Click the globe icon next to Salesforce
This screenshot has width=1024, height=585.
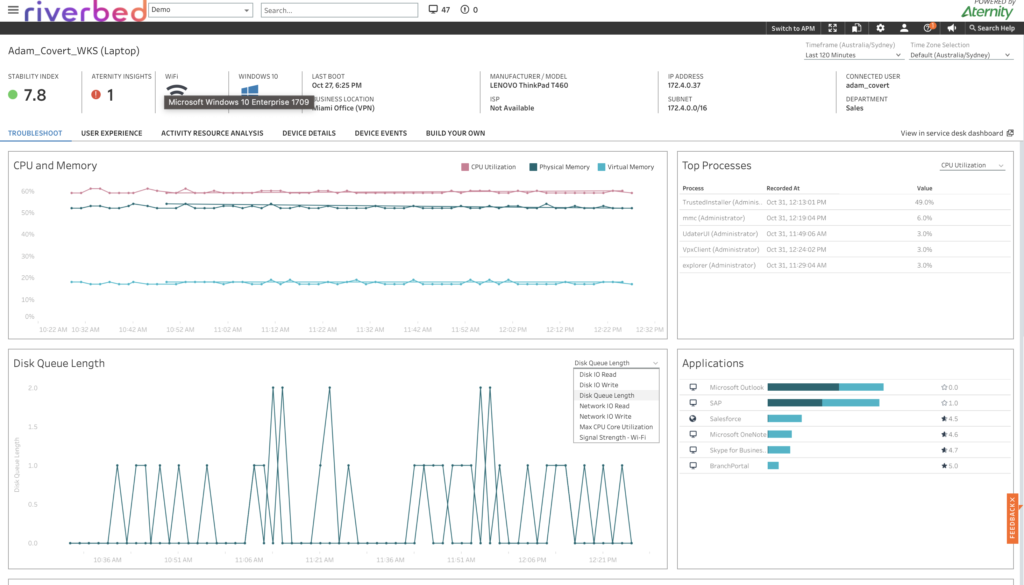[691, 418]
